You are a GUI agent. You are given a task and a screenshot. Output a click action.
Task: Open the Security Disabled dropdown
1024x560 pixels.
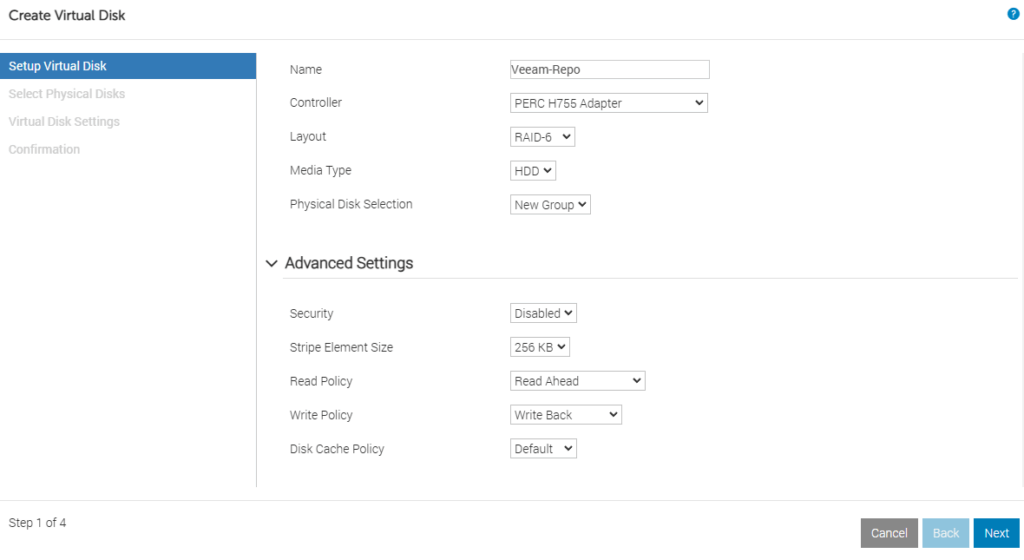(x=543, y=313)
